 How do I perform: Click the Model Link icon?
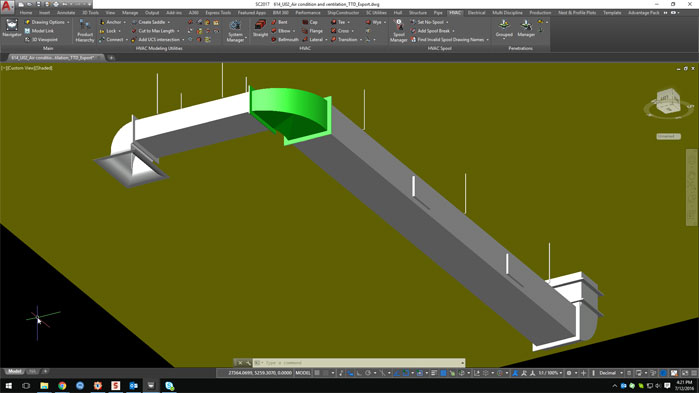(28, 31)
